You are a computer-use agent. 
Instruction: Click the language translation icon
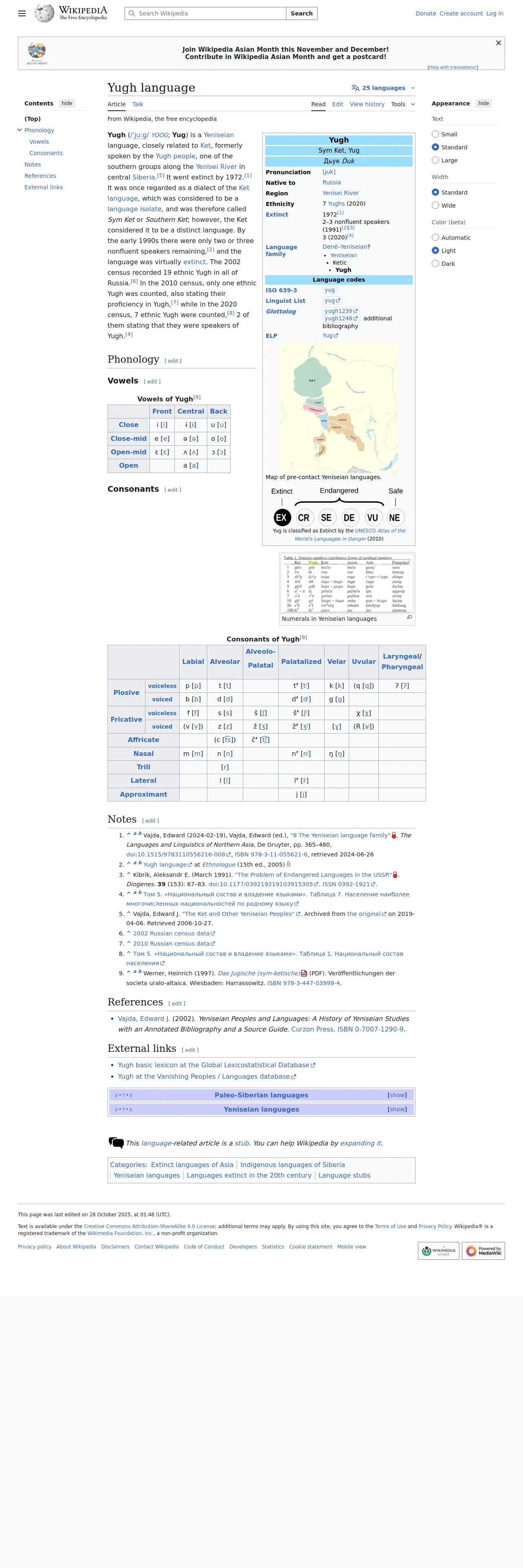pos(355,88)
